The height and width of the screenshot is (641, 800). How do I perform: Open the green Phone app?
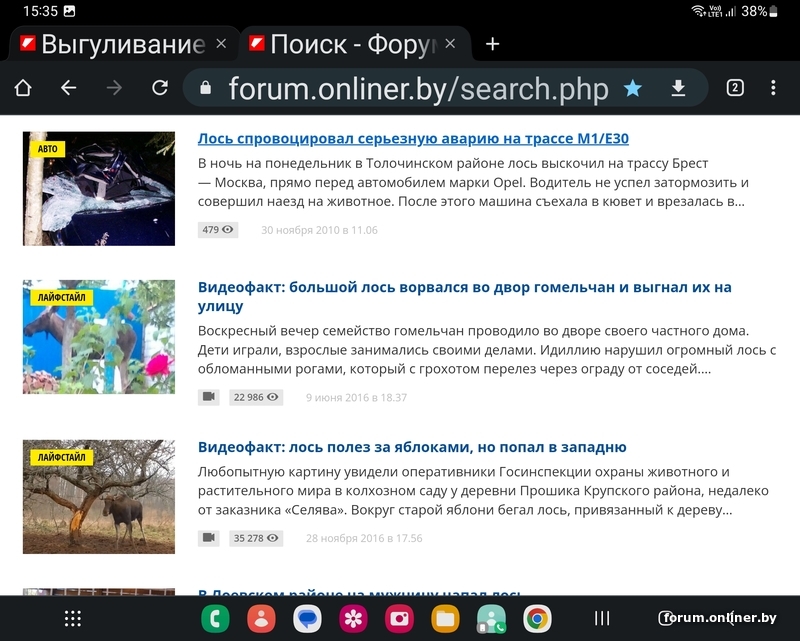(215, 619)
